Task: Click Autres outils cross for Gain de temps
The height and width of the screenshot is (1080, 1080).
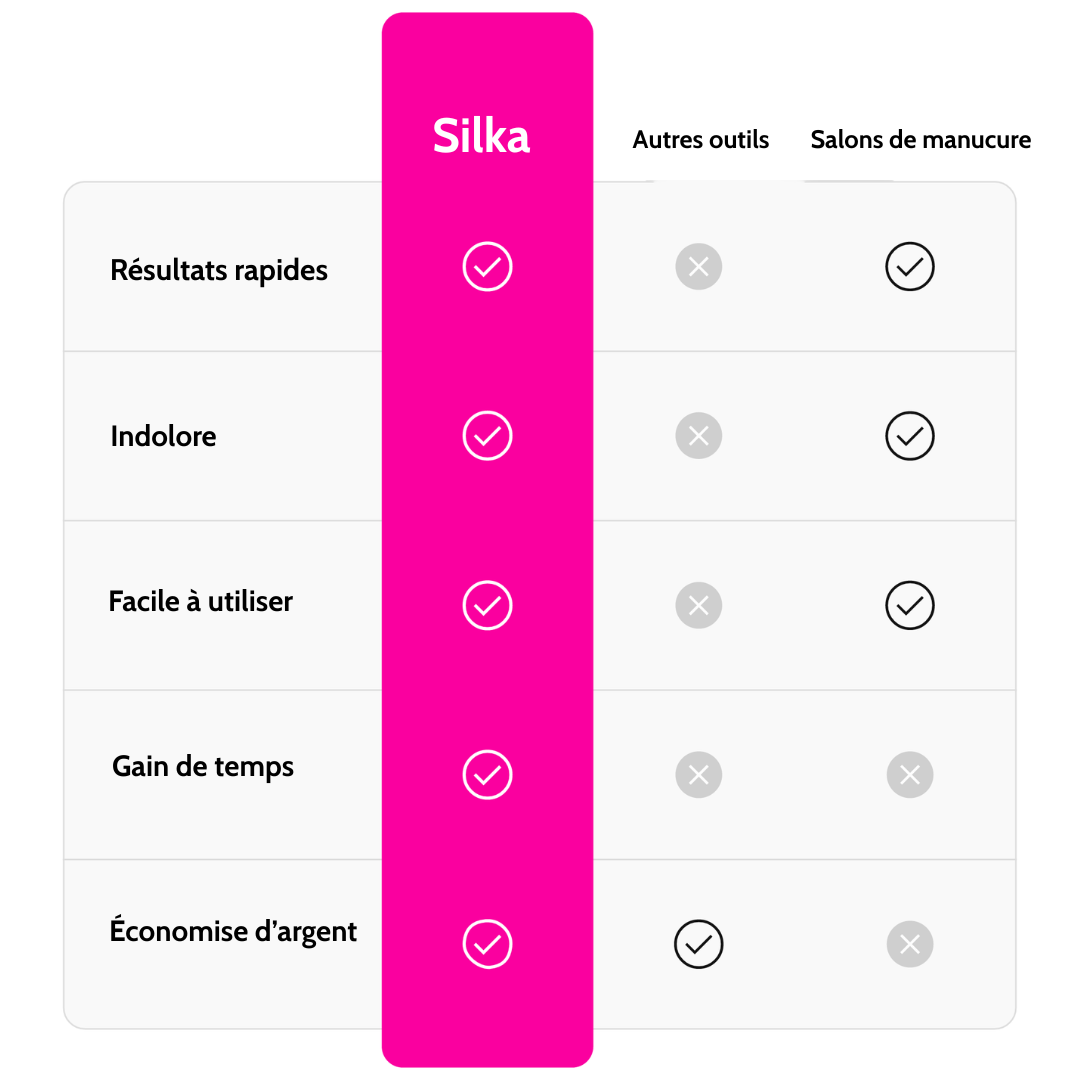Action: click(698, 774)
